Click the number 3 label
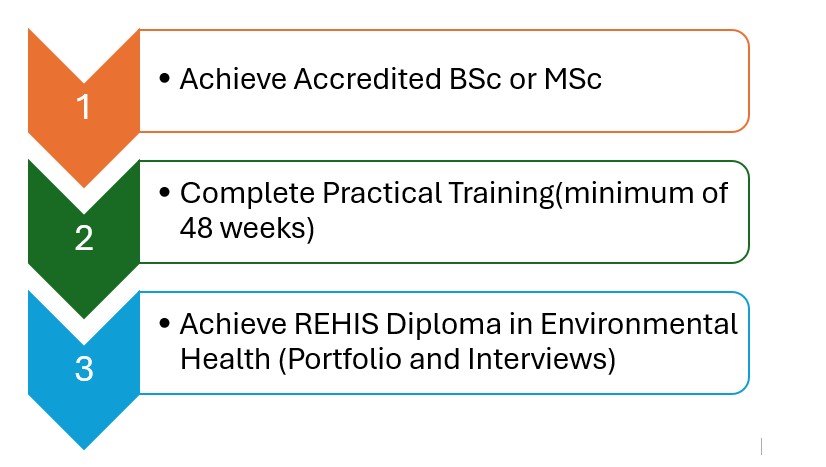The width and height of the screenshot is (826, 467). click(x=84, y=369)
